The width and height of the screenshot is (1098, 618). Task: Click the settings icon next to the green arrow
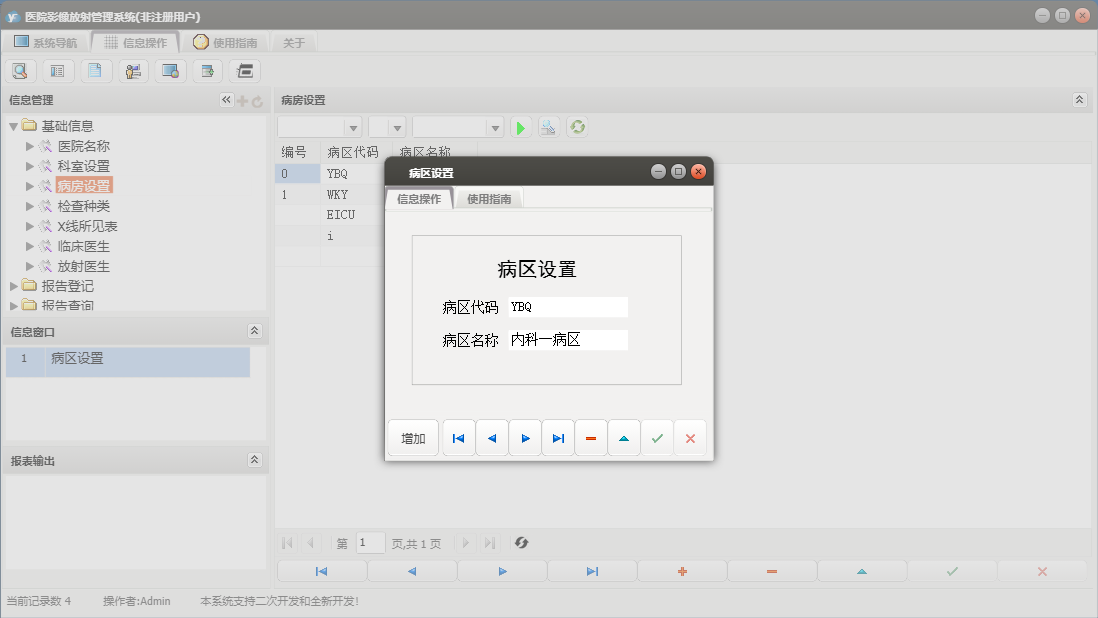pyautogui.click(x=548, y=127)
